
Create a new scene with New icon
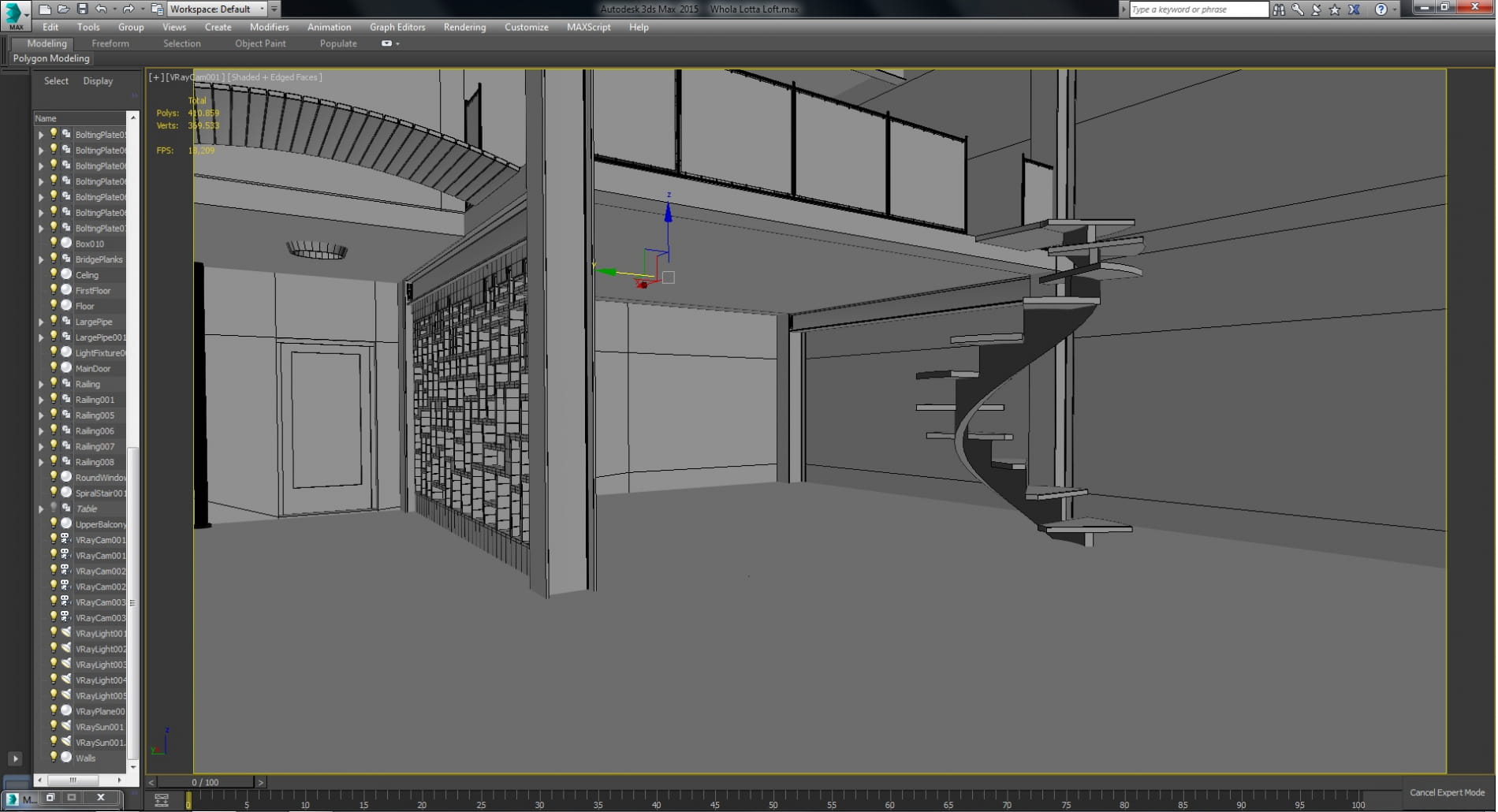tap(45, 9)
